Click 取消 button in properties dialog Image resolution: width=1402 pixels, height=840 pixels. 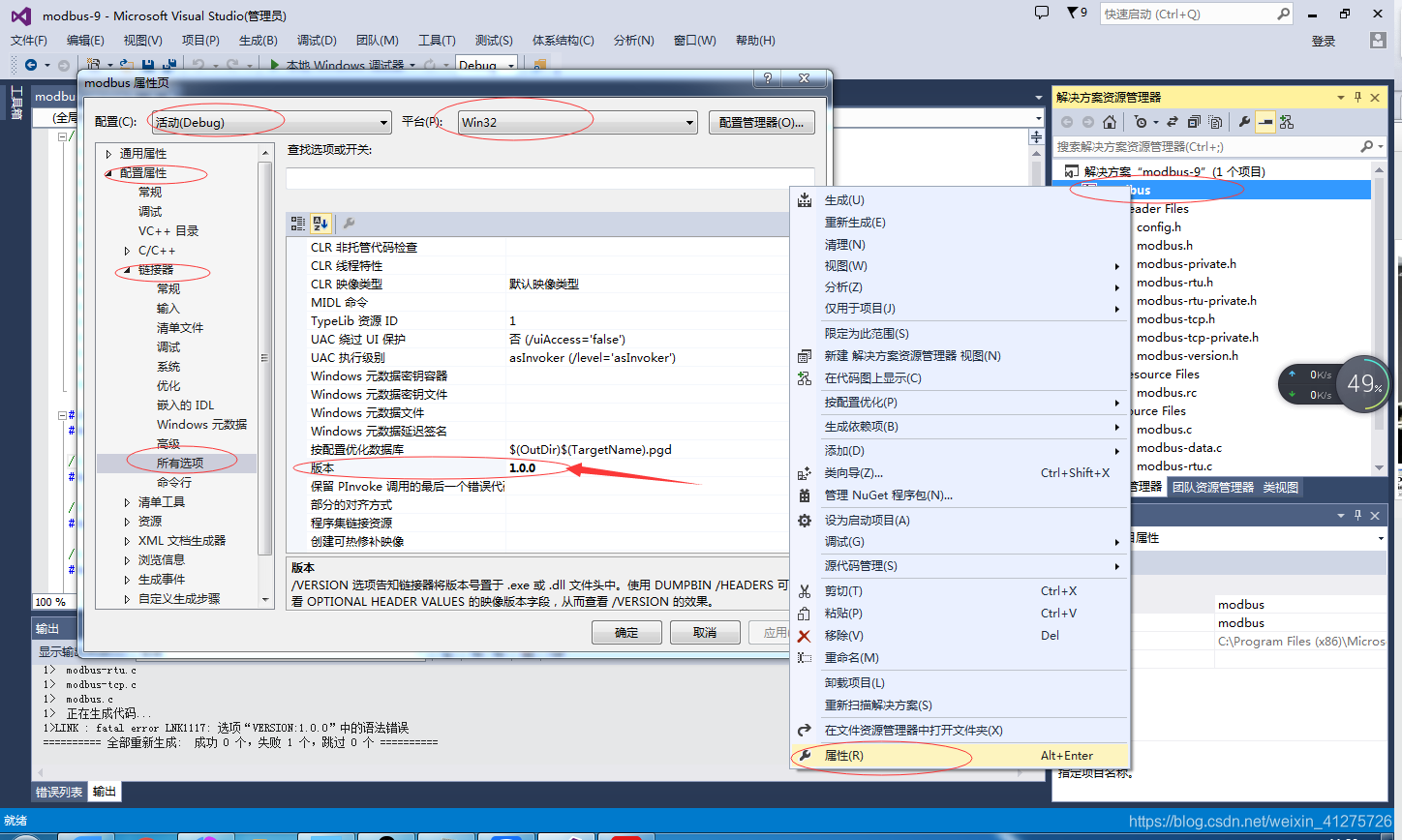706,633
